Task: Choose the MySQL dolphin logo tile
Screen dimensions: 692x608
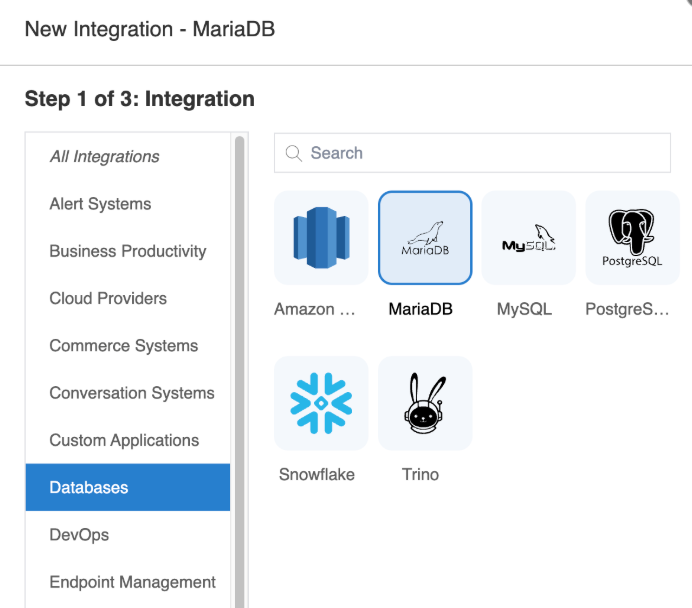Action: tap(529, 238)
